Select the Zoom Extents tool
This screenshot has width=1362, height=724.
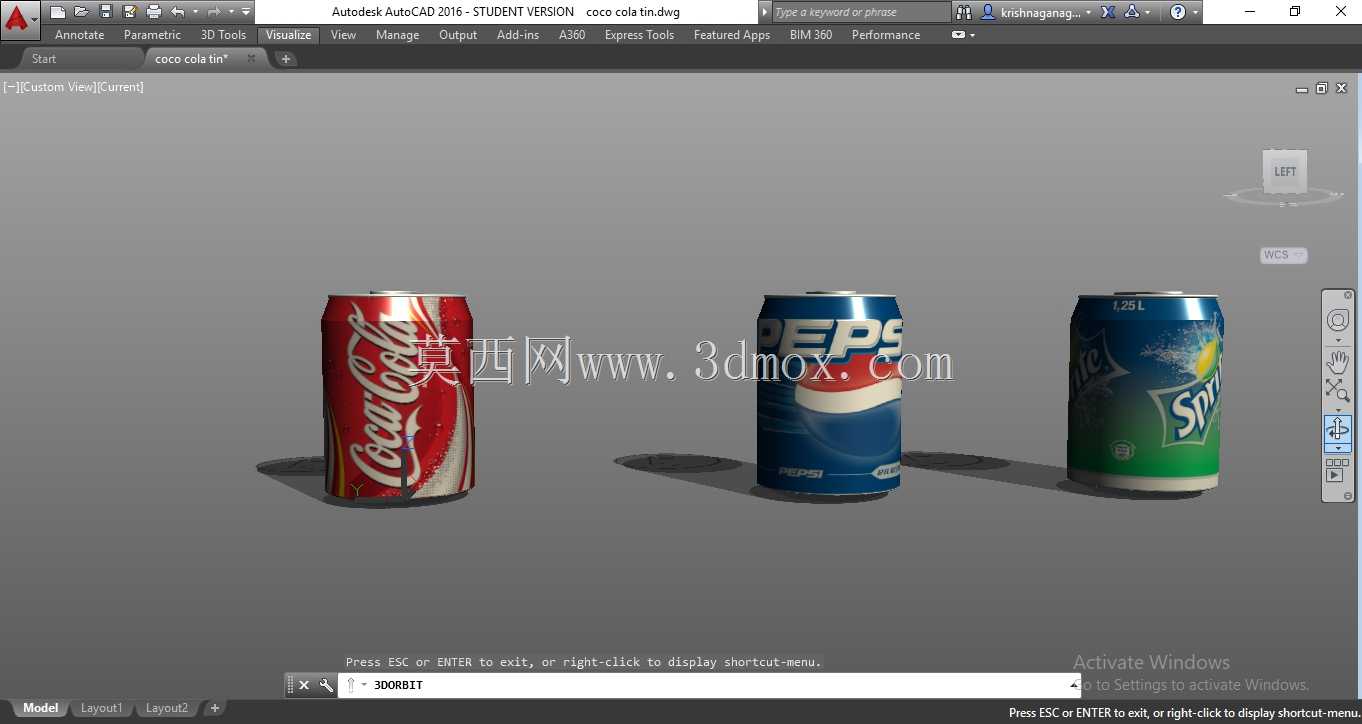coord(1338,390)
